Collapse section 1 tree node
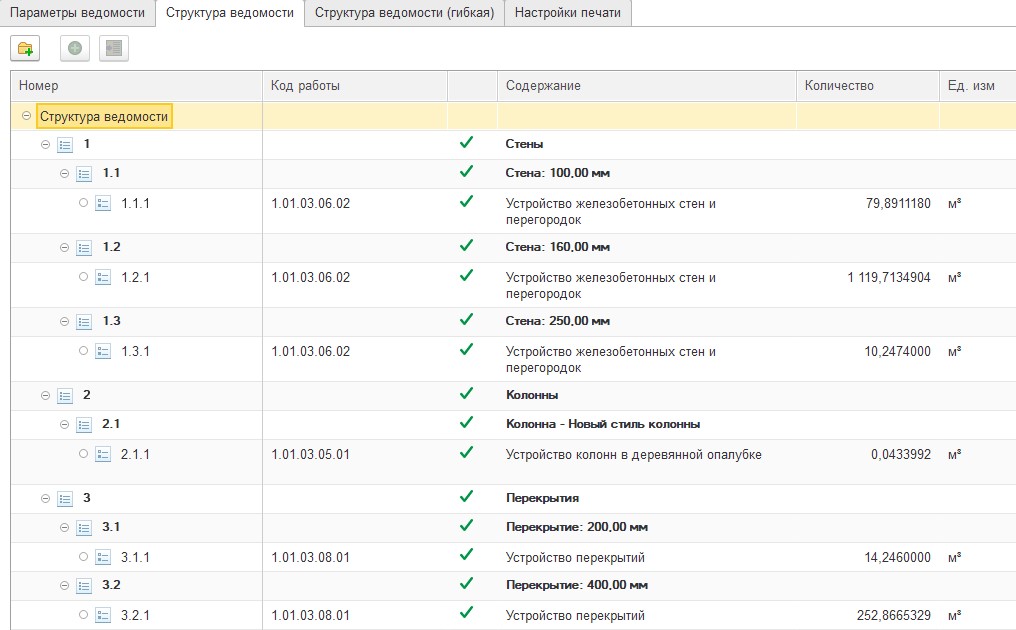The width and height of the screenshot is (1016, 630). [45, 144]
